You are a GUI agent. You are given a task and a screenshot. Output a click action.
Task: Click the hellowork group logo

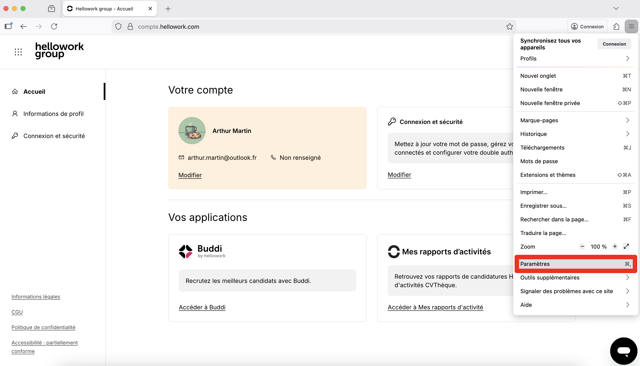59,50
